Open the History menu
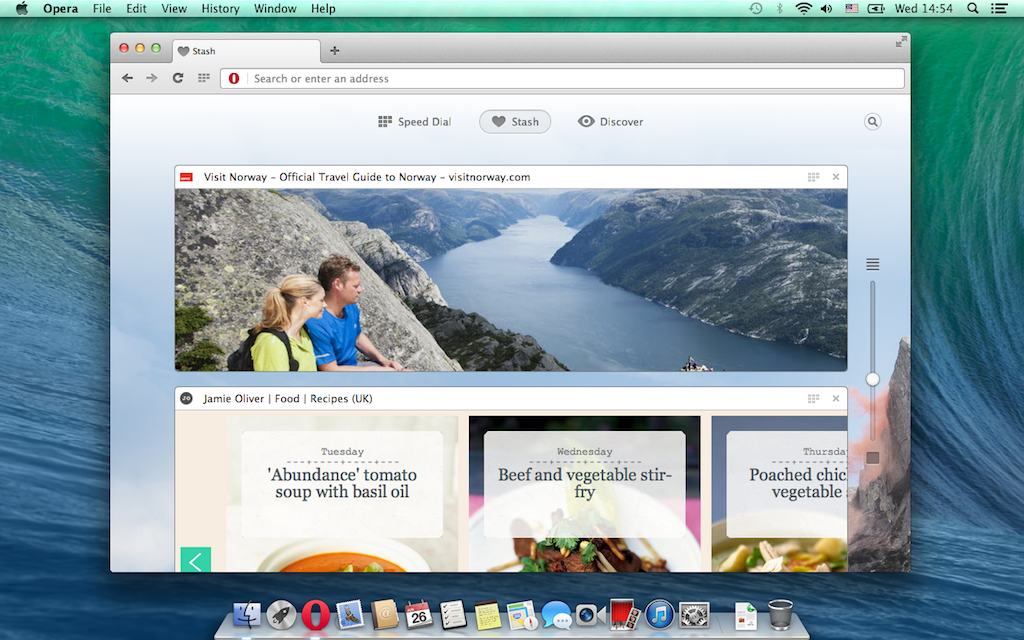The image size is (1024, 640). tap(220, 9)
